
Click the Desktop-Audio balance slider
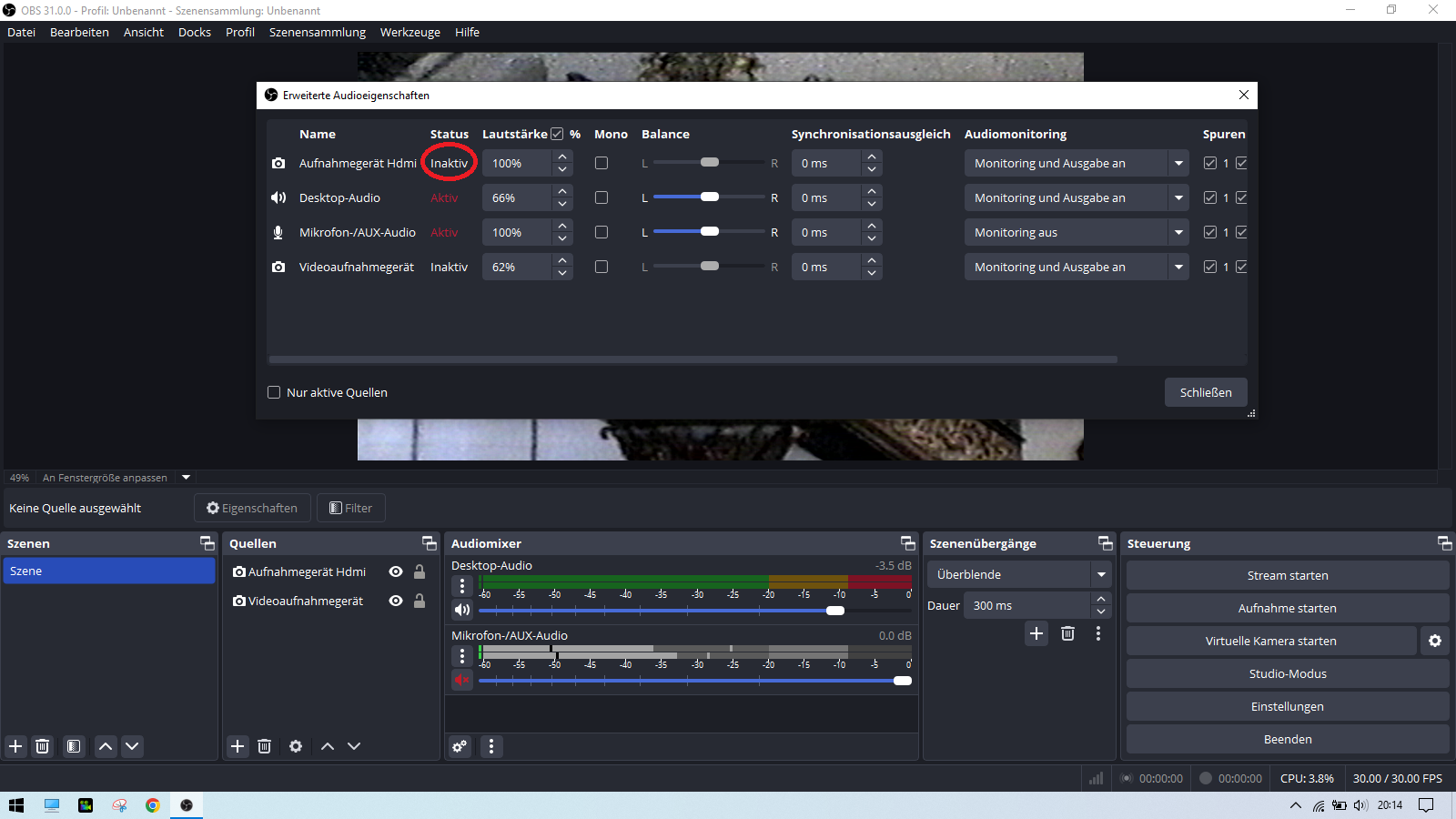click(x=709, y=197)
